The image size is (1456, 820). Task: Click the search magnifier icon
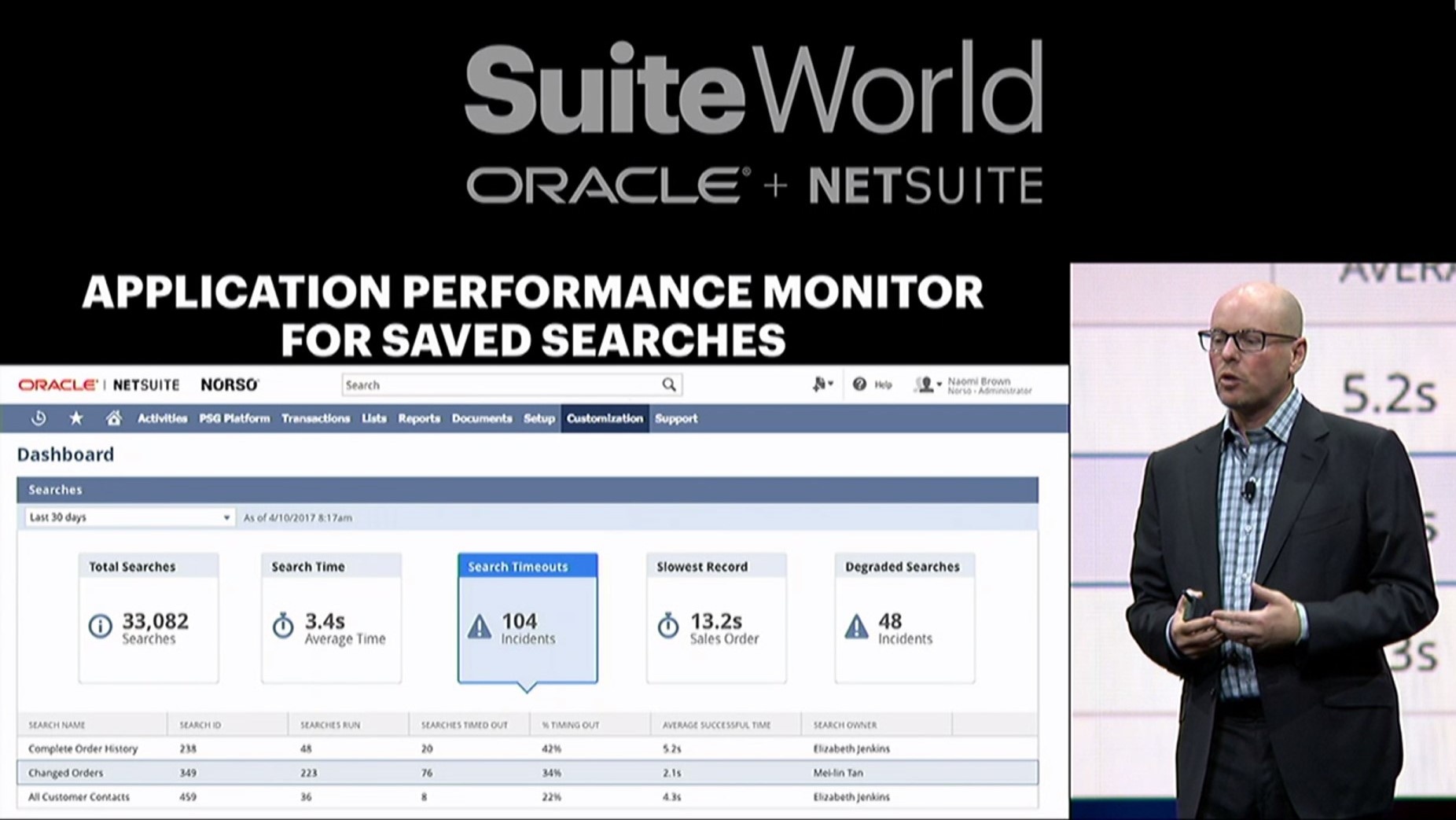pos(669,384)
